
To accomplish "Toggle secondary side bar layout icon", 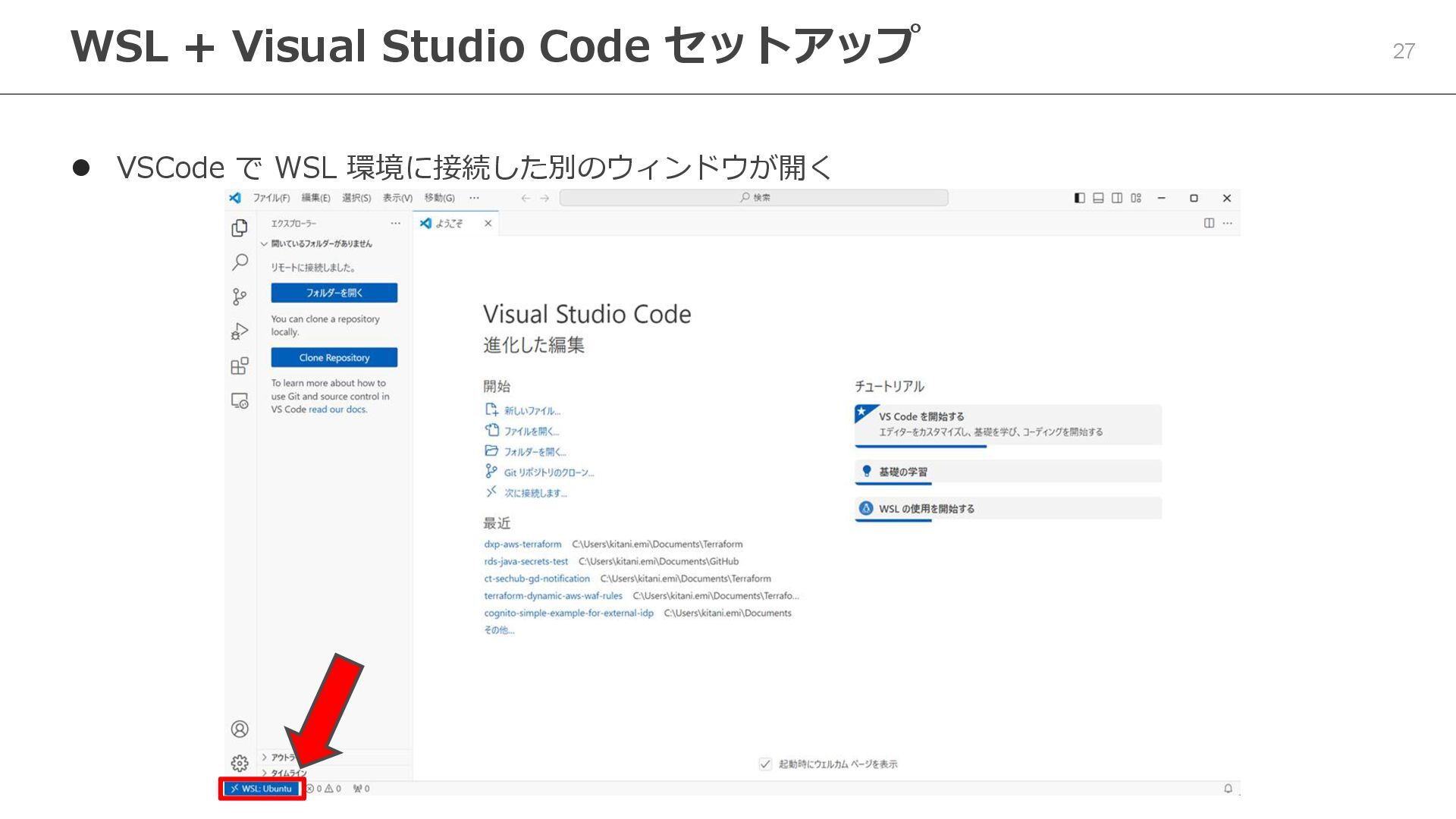I will click(1117, 198).
